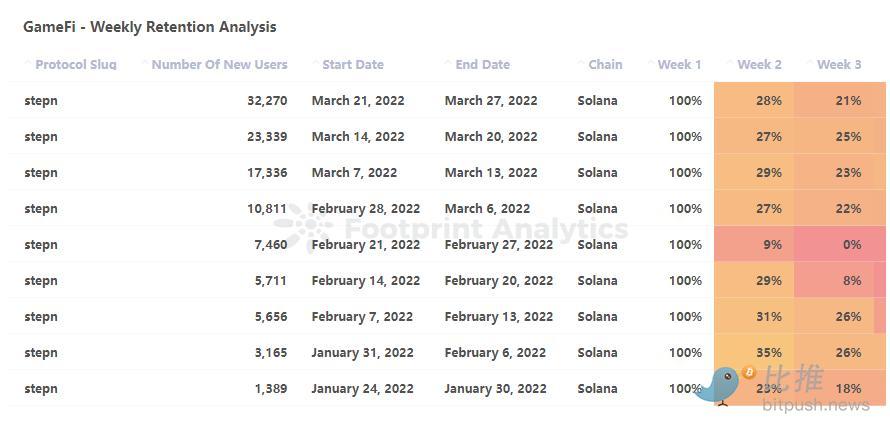
Task: Click sort caret beside Protocol Slug header
Action: pos(27,63)
